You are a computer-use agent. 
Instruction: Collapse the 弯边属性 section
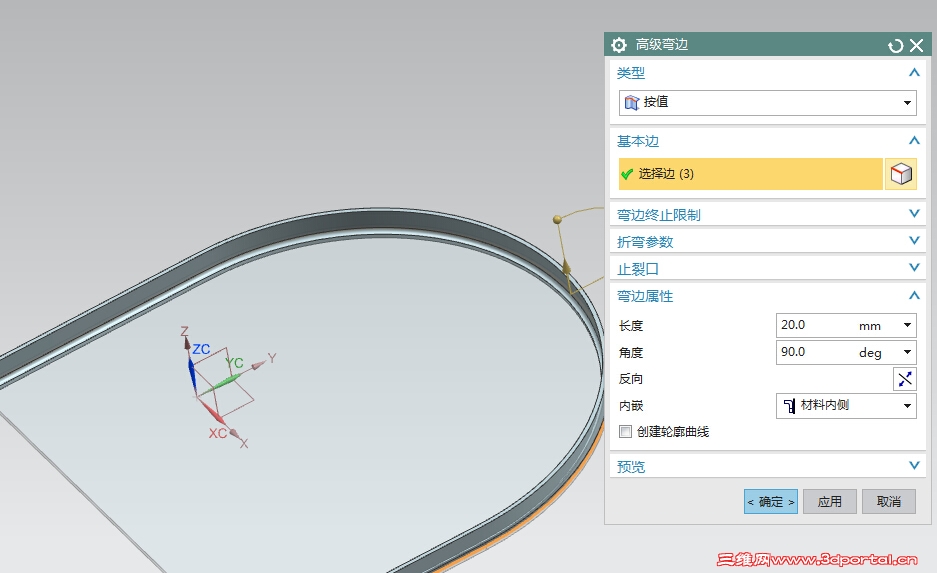coord(914,295)
